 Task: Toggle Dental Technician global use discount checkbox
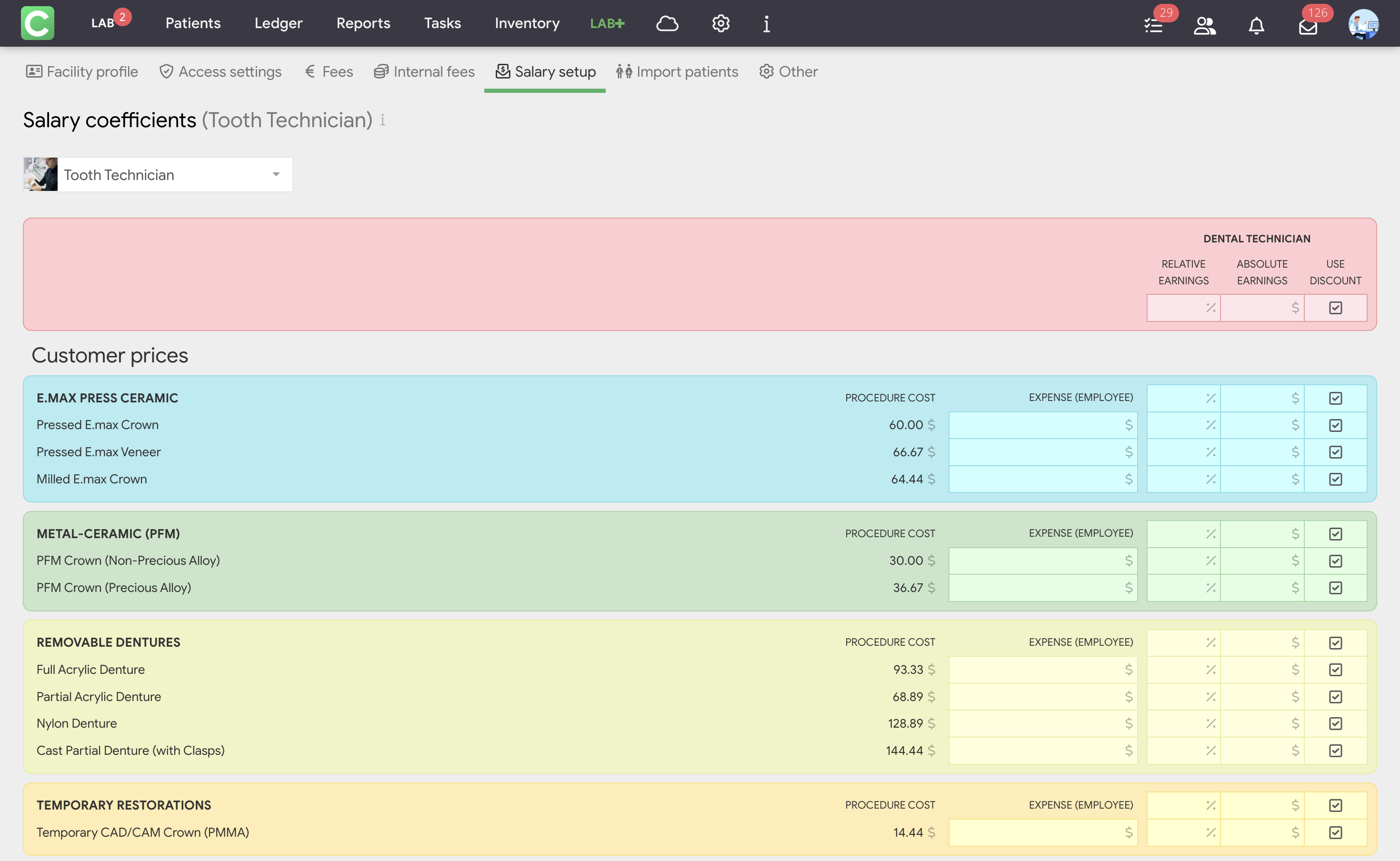[x=1336, y=308]
